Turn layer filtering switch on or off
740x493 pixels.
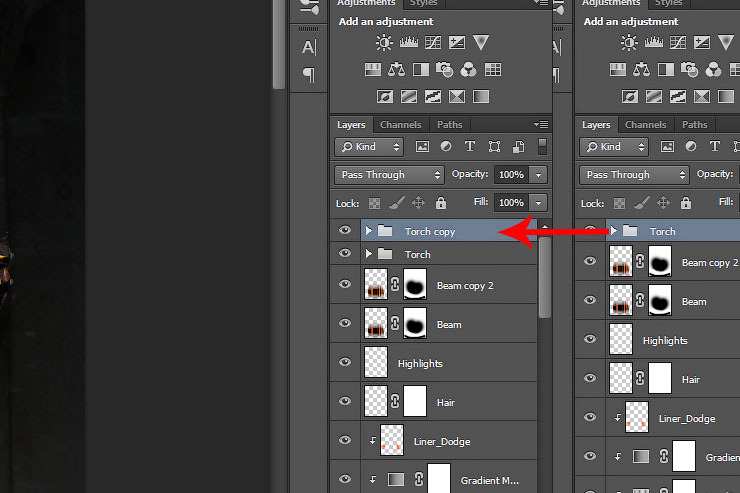point(543,146)
